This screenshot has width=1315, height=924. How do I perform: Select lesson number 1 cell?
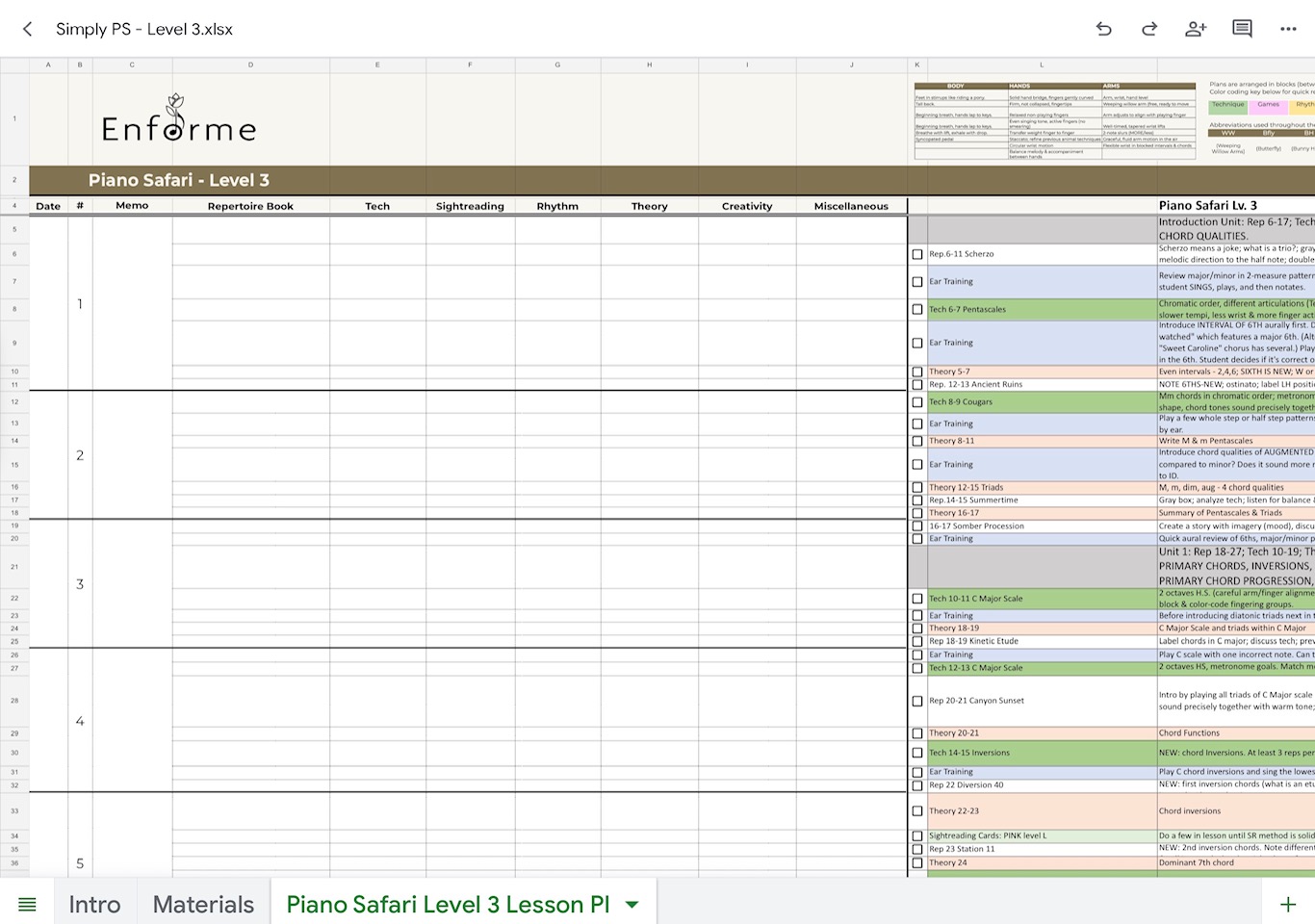(x=80, y=303)
